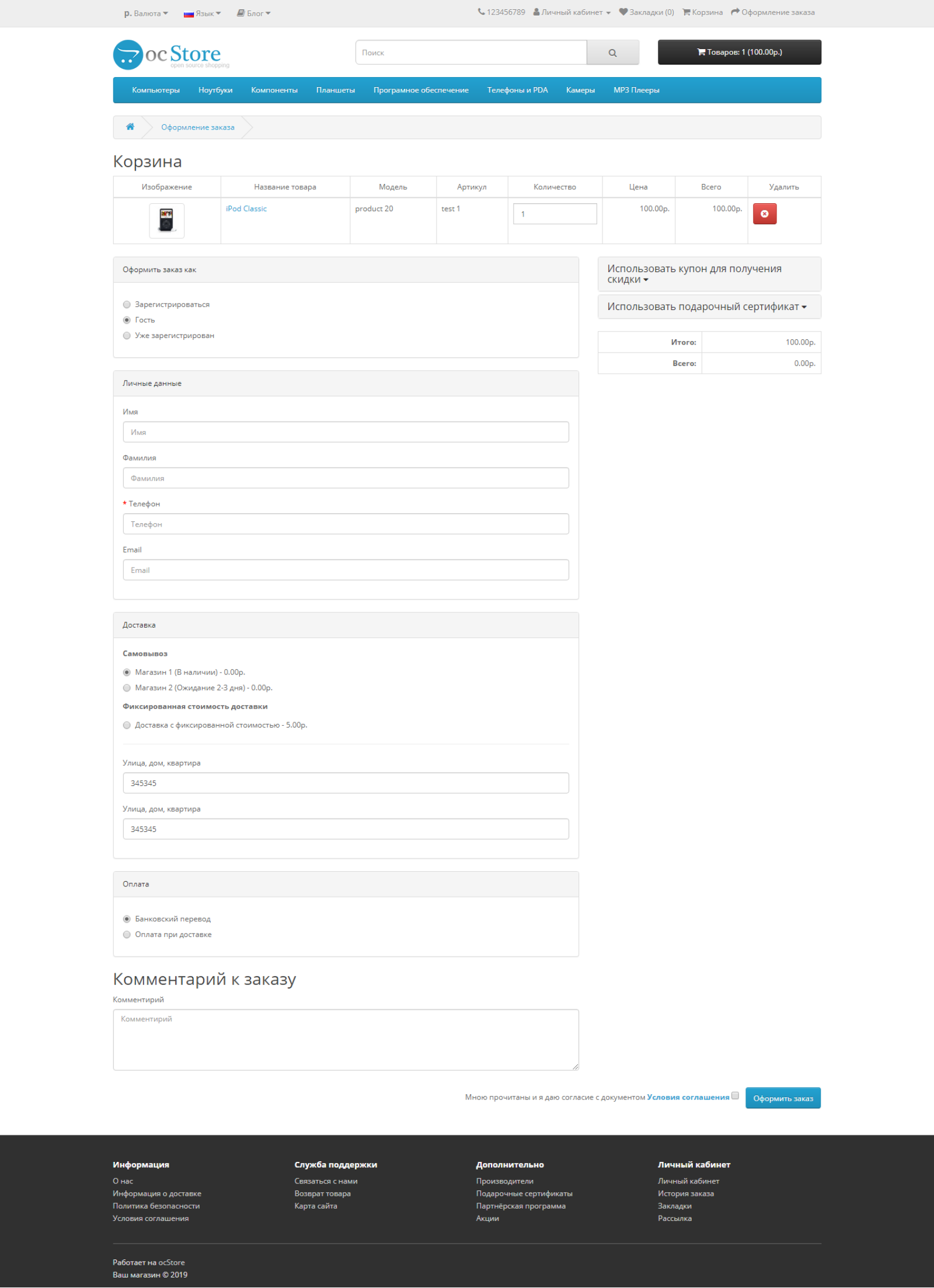Click the Телефон input field

[x=346, y=524]
